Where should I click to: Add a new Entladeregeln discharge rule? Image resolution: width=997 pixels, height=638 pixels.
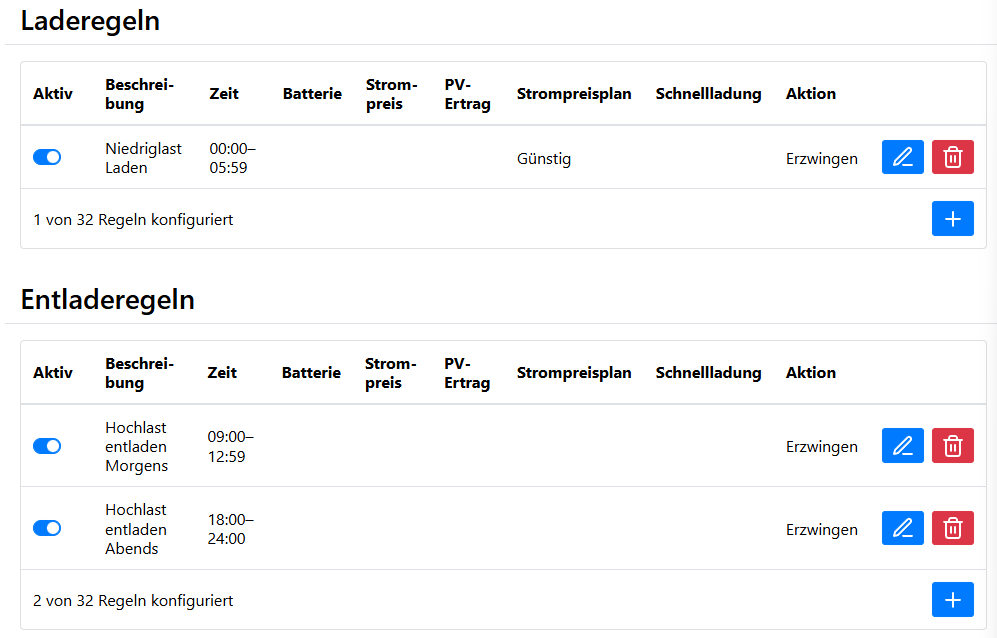pyautogui.click(x=952, y=600)
